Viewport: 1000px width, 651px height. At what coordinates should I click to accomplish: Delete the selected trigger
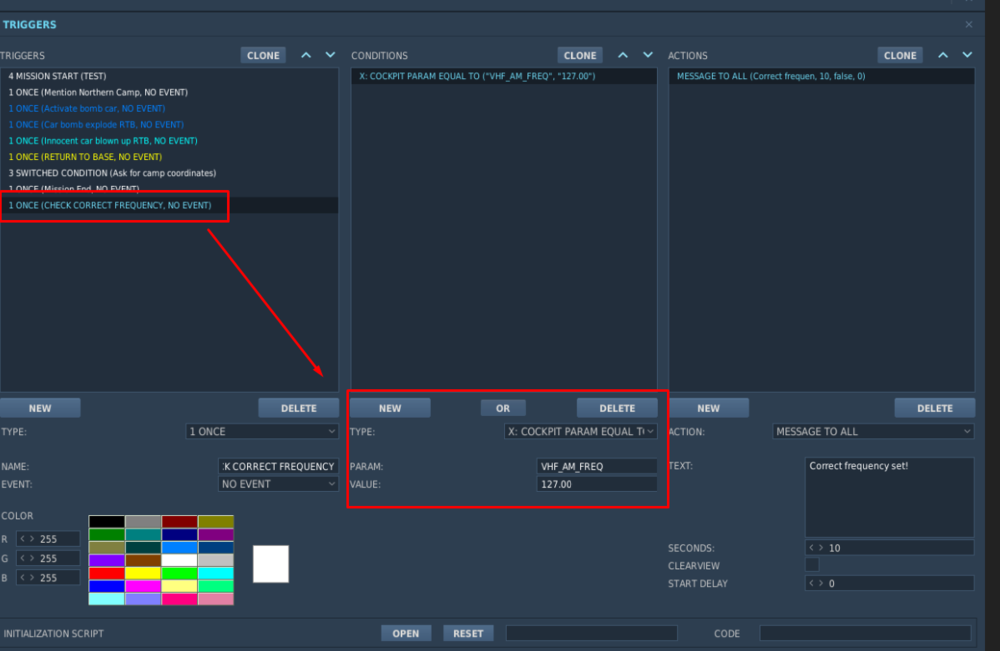tap(298, 408)
